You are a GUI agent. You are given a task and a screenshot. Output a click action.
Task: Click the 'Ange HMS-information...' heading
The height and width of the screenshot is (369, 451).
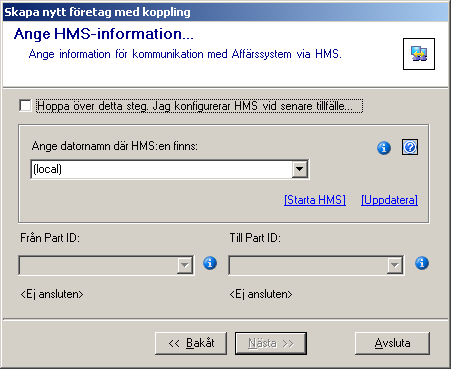(104, 34)
